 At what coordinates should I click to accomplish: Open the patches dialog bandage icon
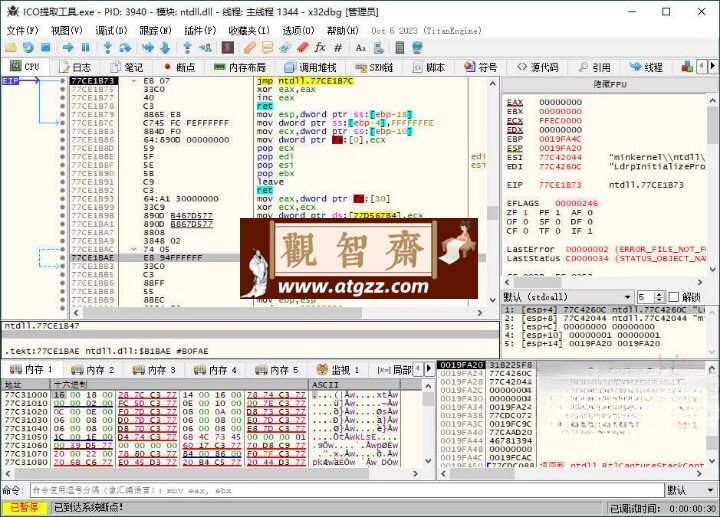[x=249, y=47]
